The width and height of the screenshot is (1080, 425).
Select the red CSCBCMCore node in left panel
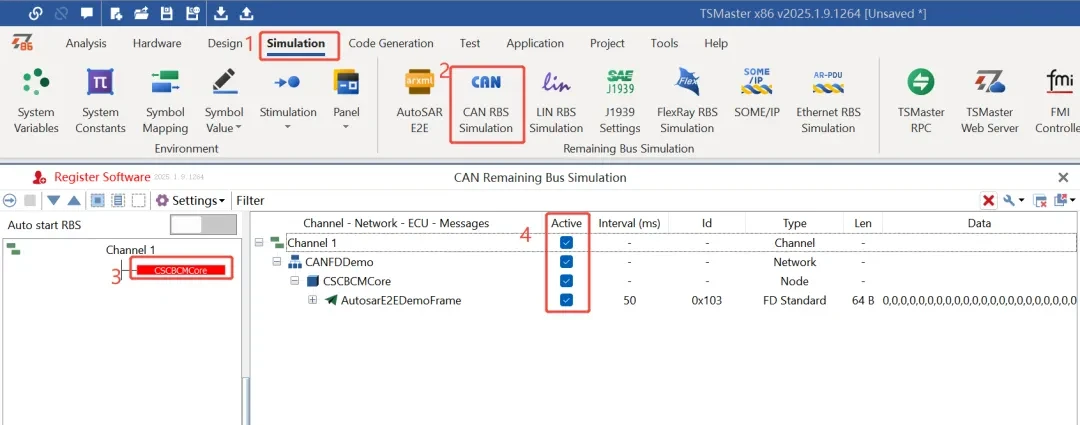pos(181,270)
